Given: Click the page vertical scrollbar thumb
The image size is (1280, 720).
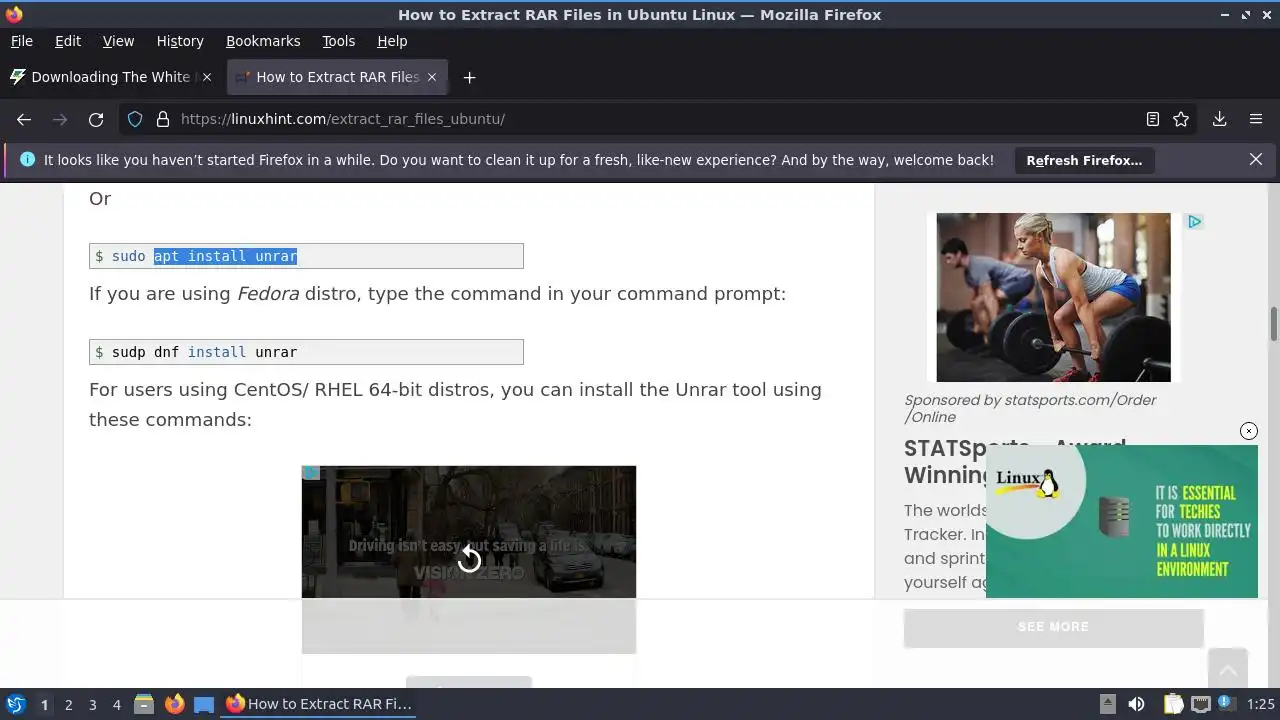Looking at the screenshot, I should 1274,325.
